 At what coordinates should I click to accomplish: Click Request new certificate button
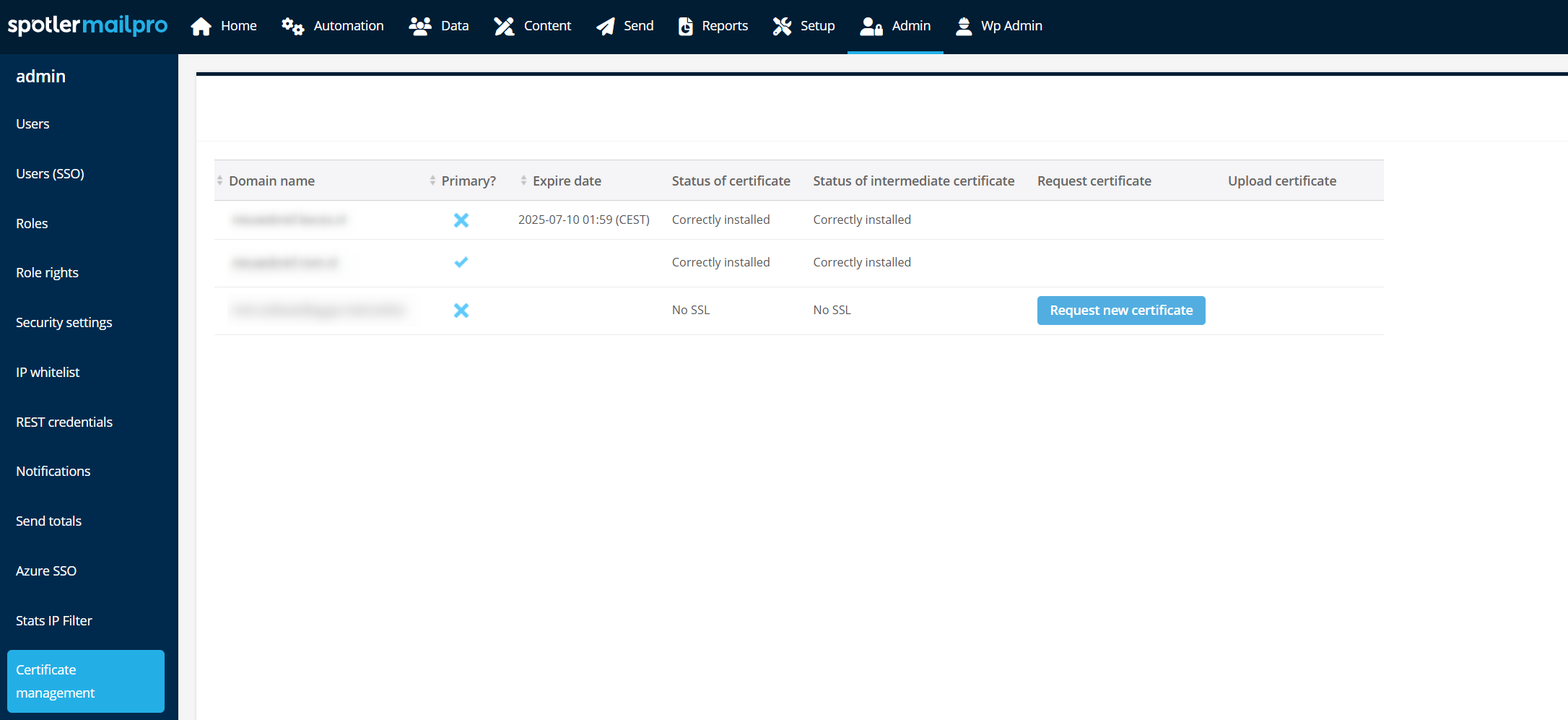coord(1120,311)
